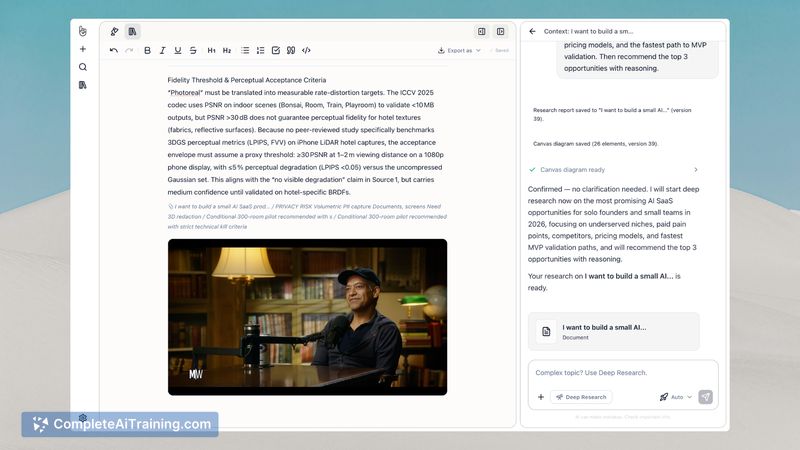Screen dimensions: 800x450
Task: Focus the 'Complex topic?' chat input
Action: pyautogui.click(x=623, y=373)
